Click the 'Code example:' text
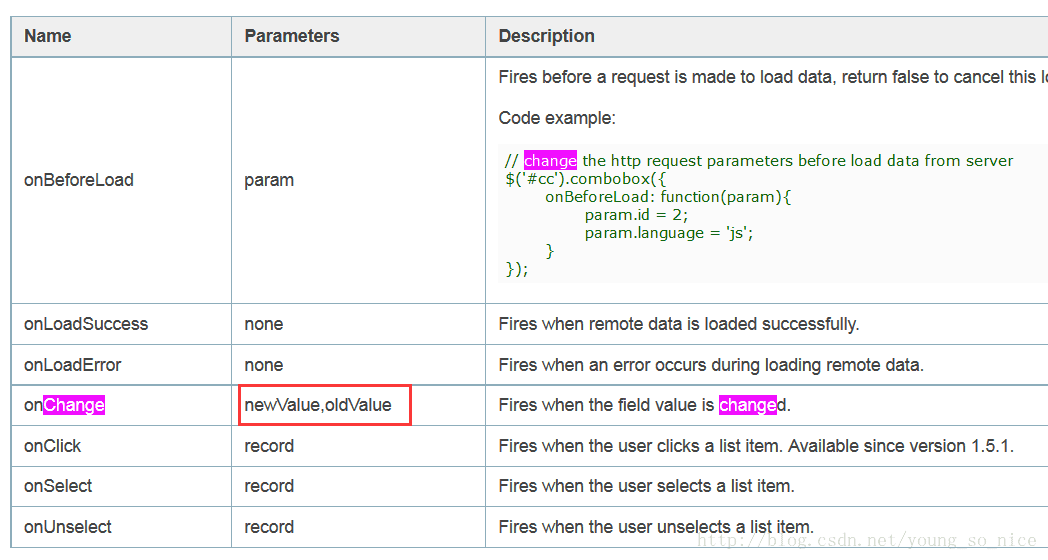The height and width of the screenshot is (560, 1048). (x=557, y=118)
